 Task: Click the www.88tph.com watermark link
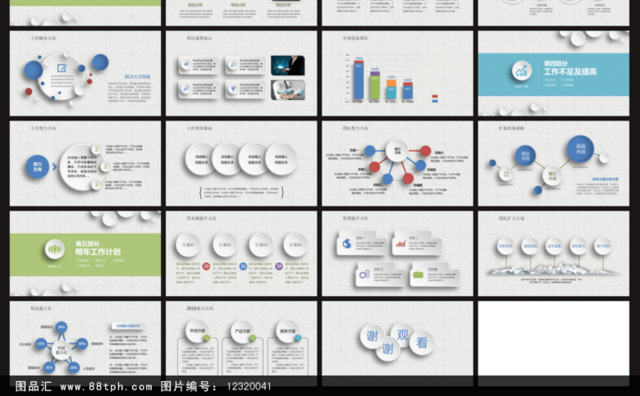tap(106, 387)
